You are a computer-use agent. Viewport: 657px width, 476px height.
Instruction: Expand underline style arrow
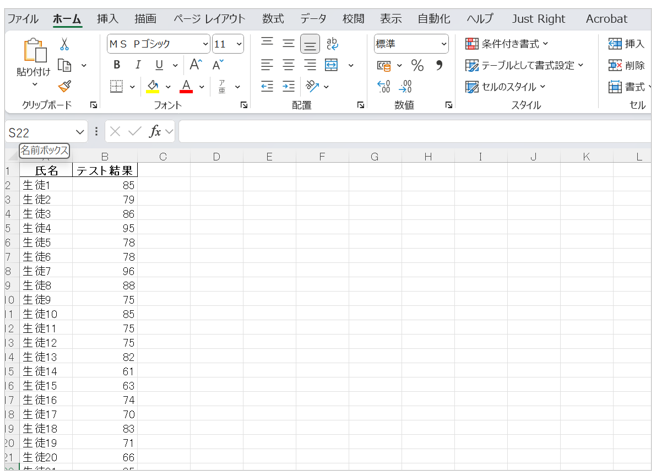click(x=175, y=65)
